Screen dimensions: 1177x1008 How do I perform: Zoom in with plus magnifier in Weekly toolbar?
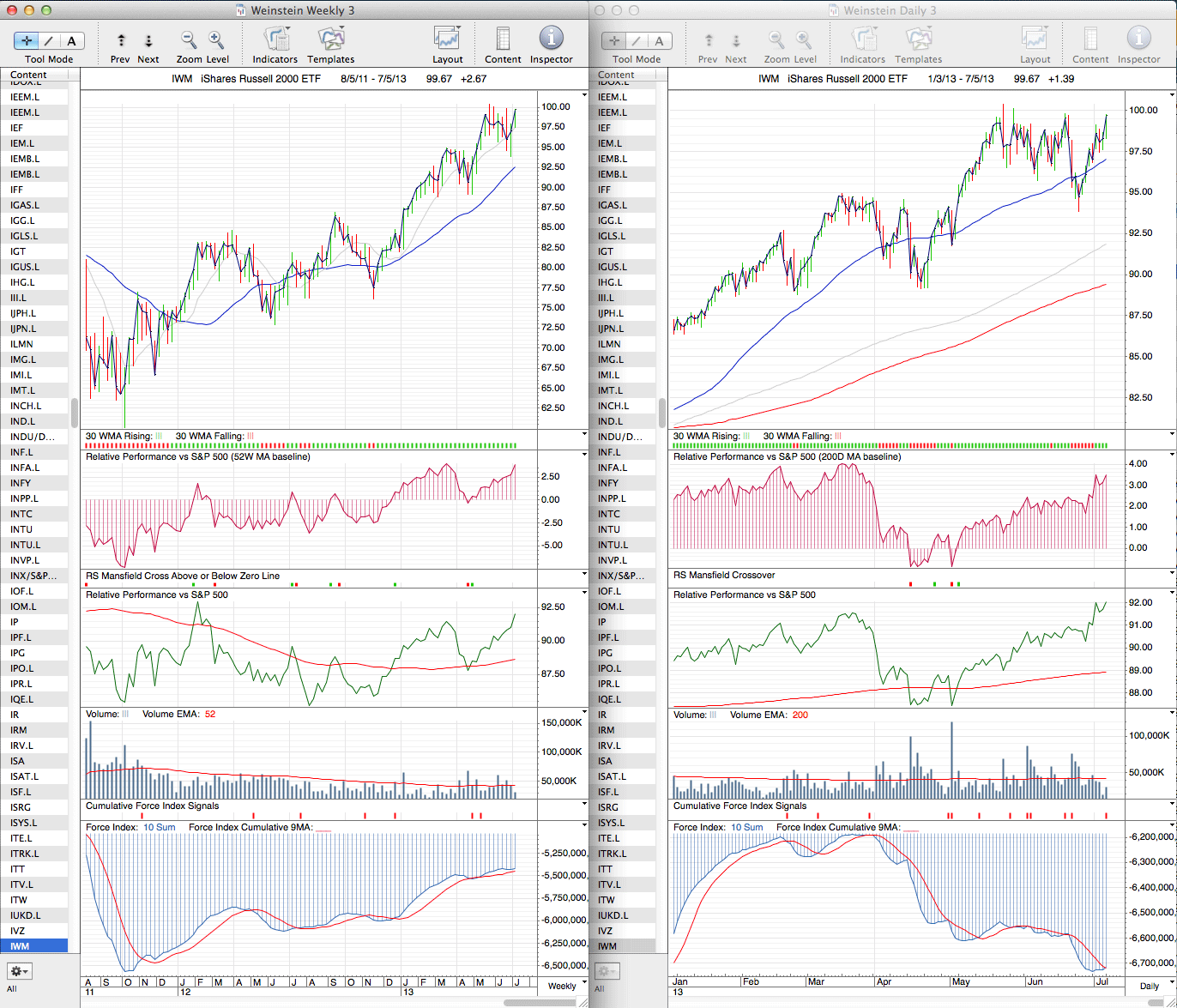click(x=216, y=39)
